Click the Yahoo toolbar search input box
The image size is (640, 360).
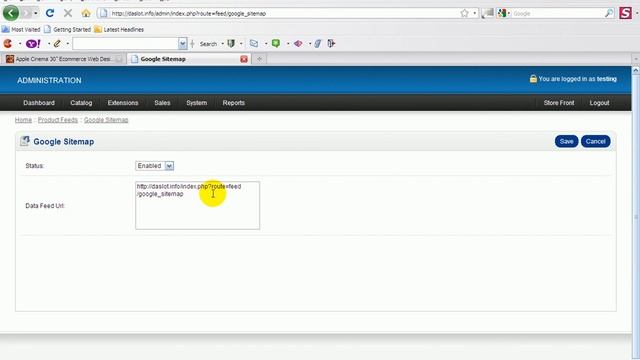tap(125, 43)
